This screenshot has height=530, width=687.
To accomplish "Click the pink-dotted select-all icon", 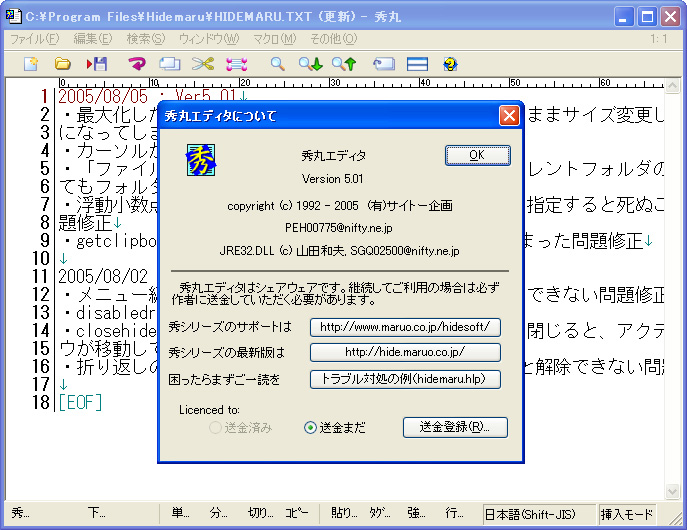I will click(237, 64).
